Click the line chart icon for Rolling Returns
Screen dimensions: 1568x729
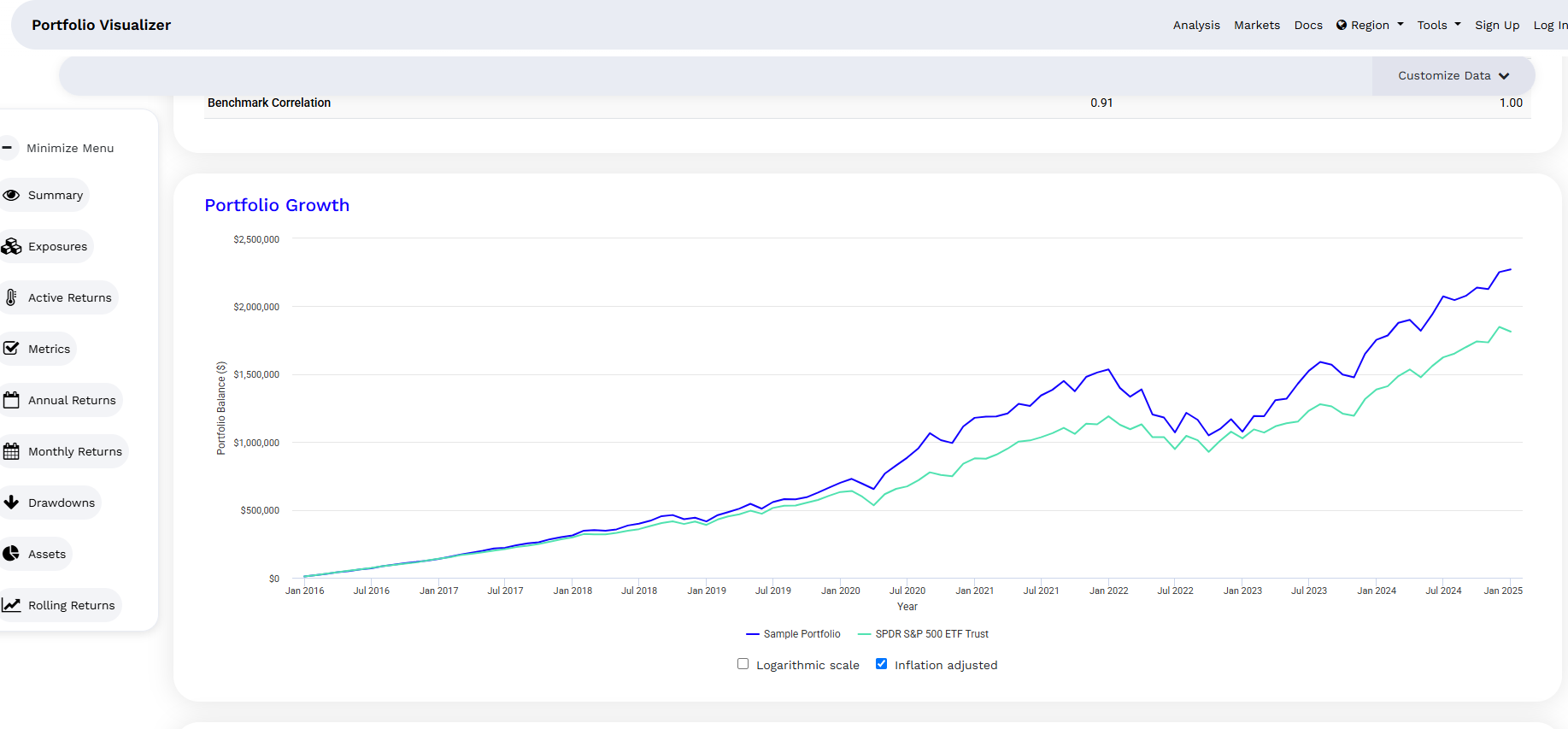coord(11,605)
